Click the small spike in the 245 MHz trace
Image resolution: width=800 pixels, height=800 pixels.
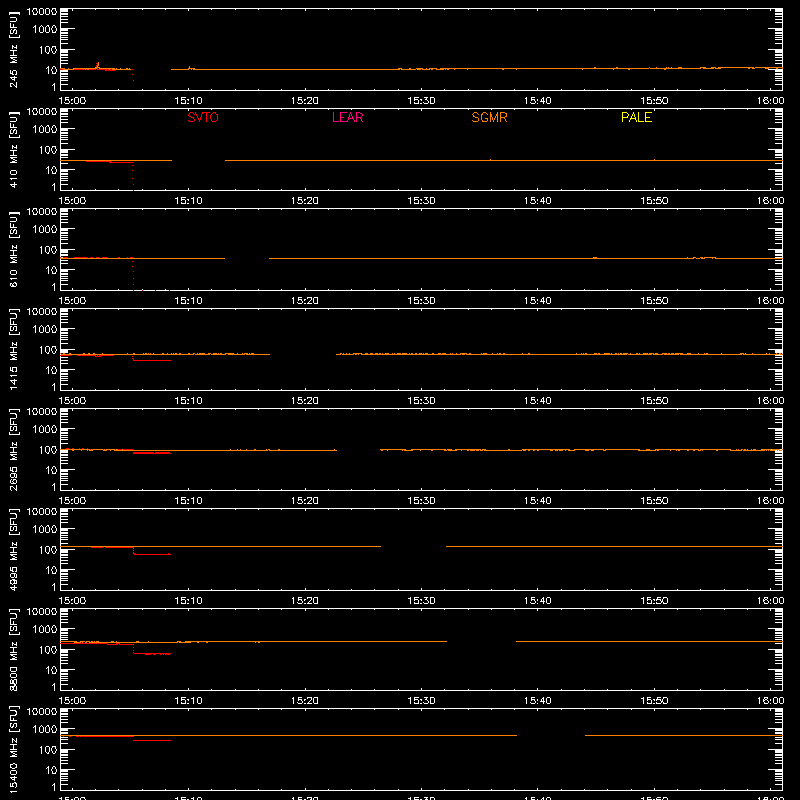97,65
